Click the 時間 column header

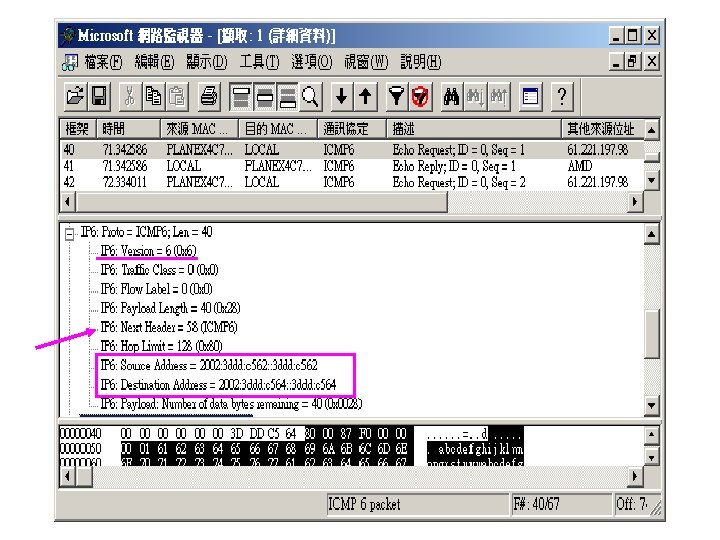tap(128, 129)
